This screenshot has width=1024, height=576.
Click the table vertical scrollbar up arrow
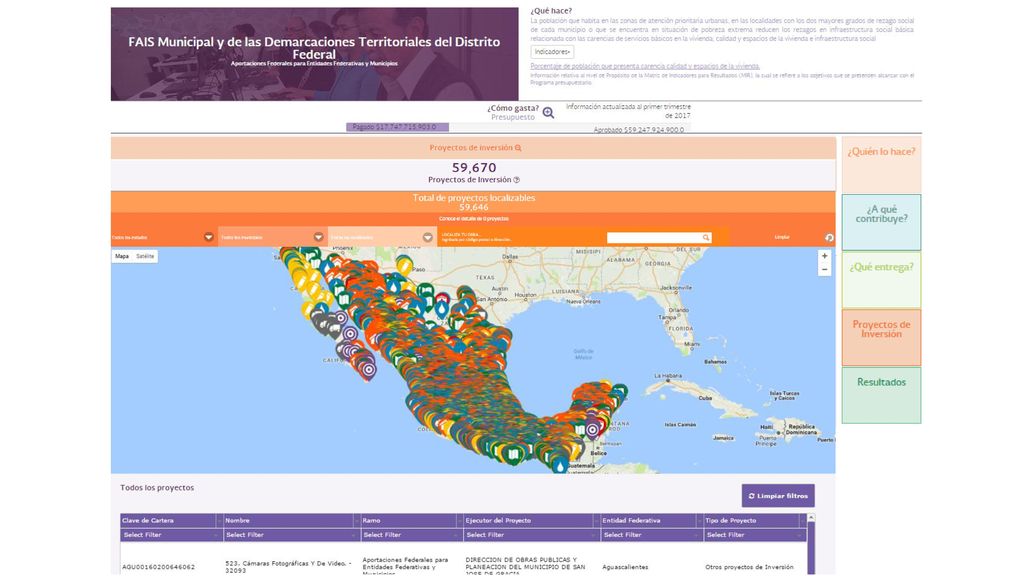click(811, 518)
